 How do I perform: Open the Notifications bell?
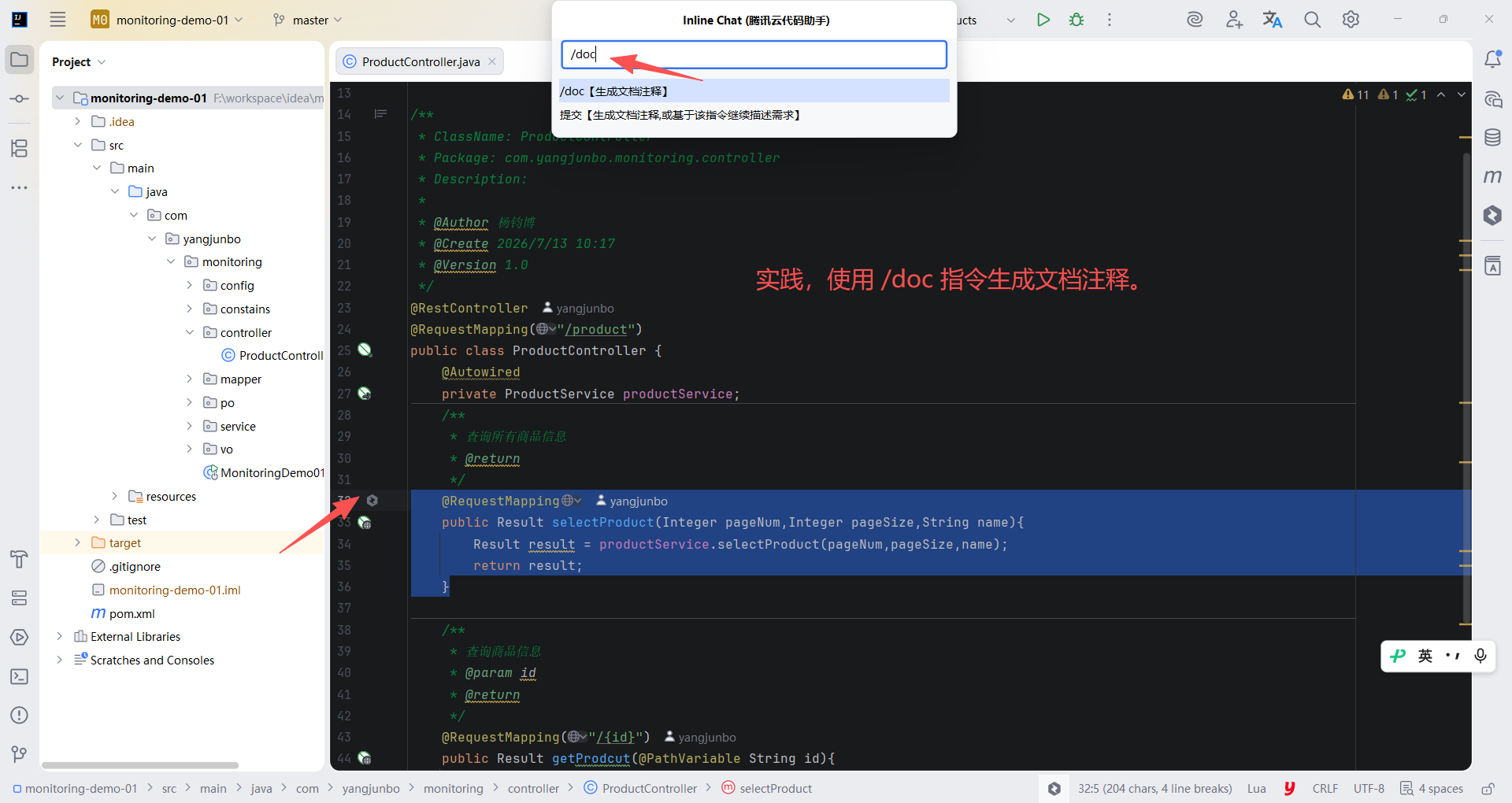(1492, 59)
